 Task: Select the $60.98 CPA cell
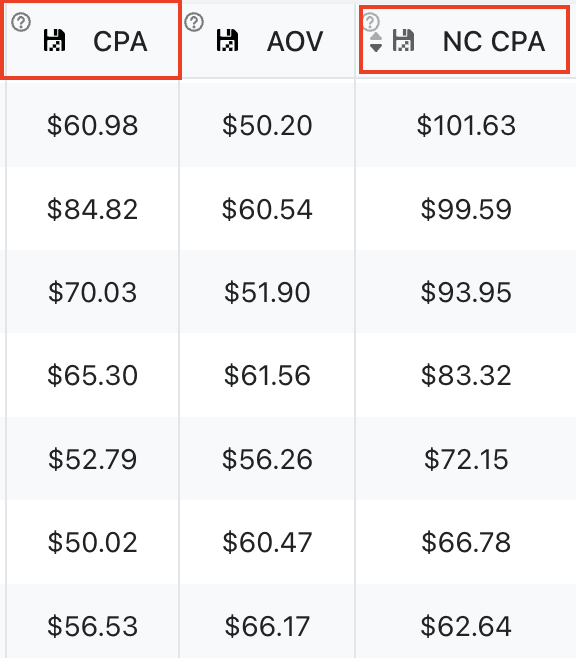click(92, 125)
